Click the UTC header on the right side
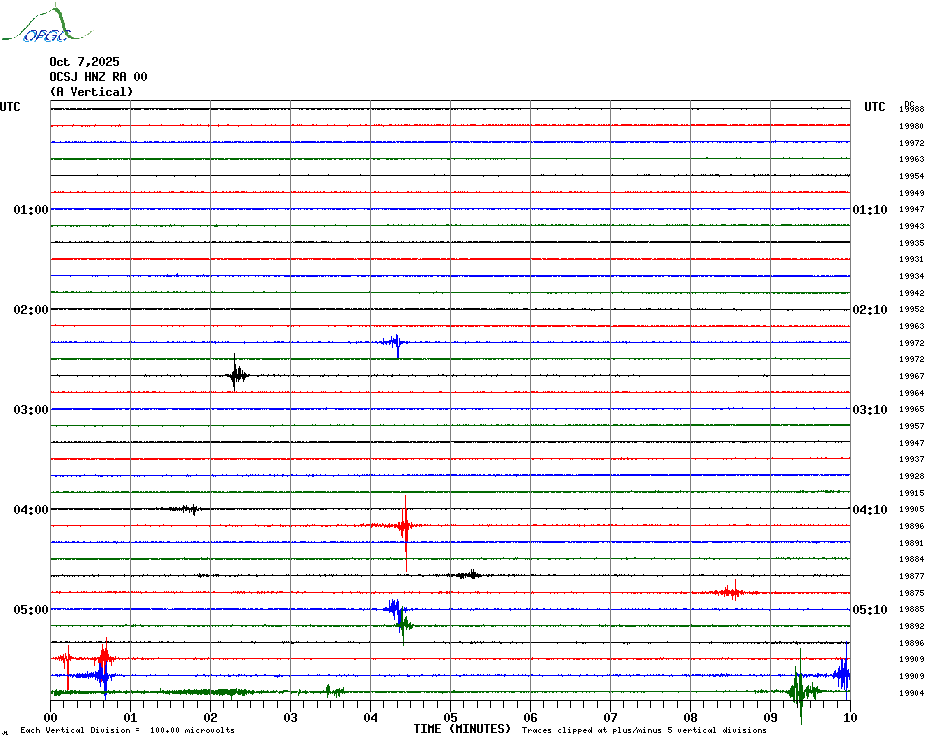Viewport: 930px width, 744px height. pyautogui.click(x=875, y=107)
